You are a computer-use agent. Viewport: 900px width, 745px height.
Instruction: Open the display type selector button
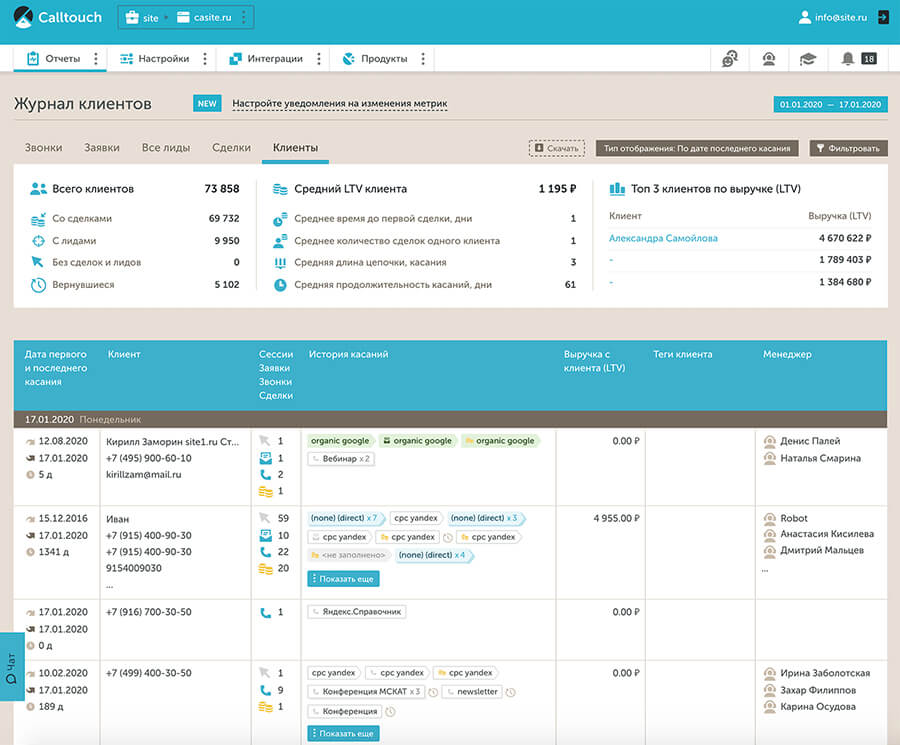coord(697,148)
